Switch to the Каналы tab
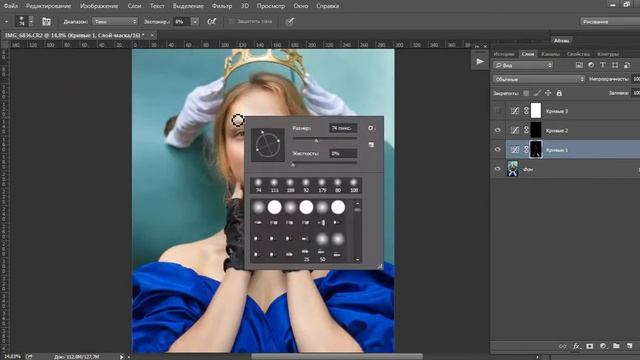640x360 pixels. click(x=550, y=54)
